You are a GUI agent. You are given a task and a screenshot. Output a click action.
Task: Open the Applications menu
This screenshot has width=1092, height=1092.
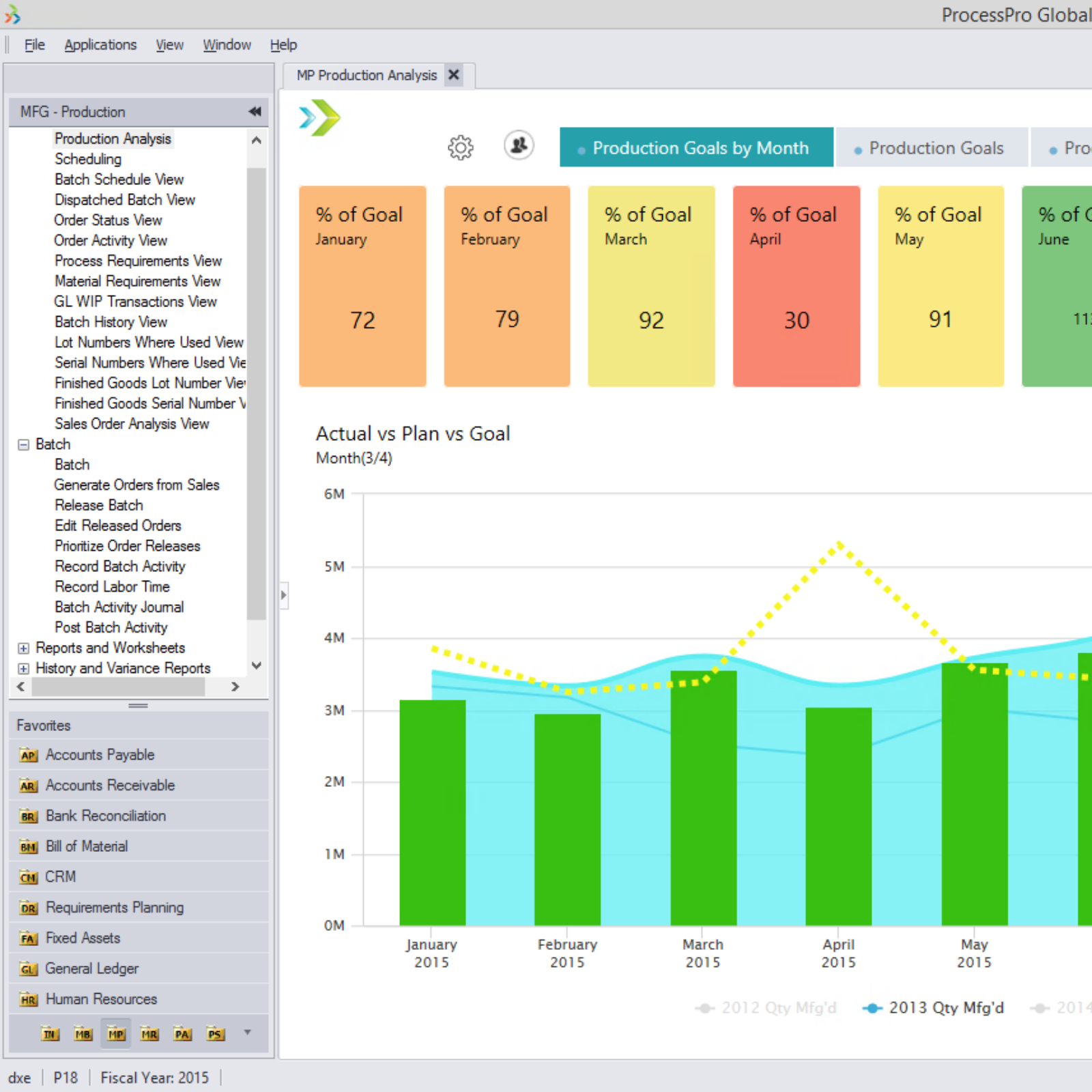(100, 45)
